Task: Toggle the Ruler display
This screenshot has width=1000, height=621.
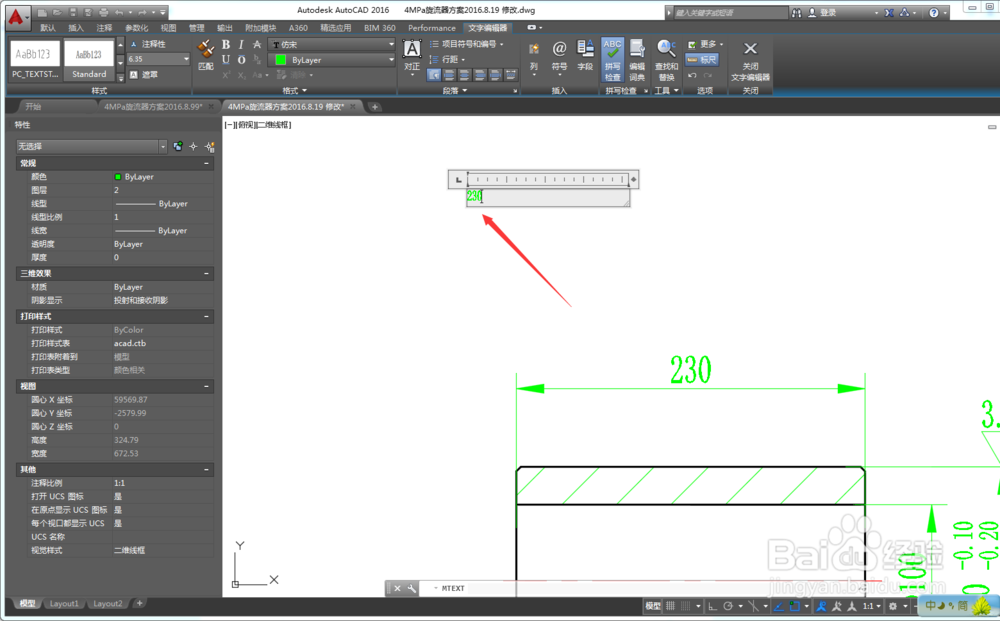Action: 703,60
